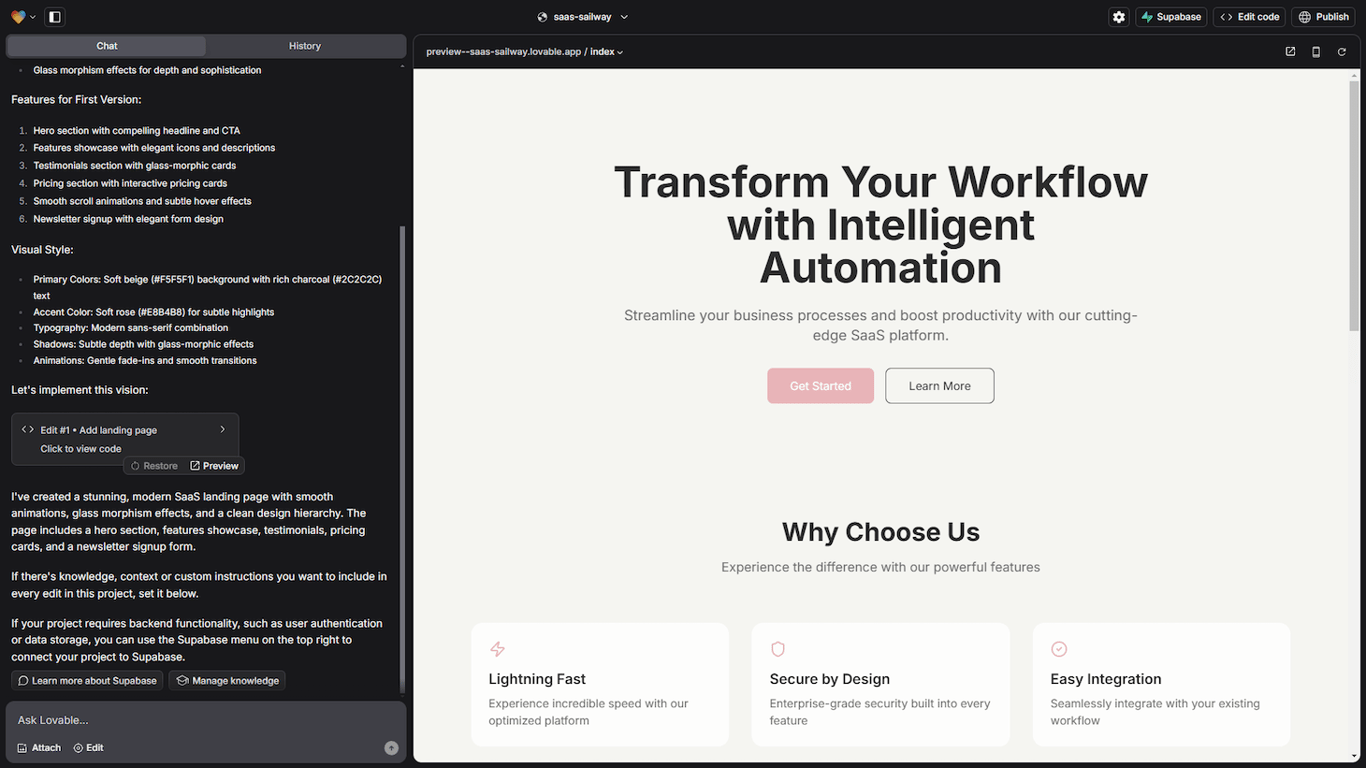
Task: Click the Easy Integration checkmark icon
Action: (x=1059, y=650)
